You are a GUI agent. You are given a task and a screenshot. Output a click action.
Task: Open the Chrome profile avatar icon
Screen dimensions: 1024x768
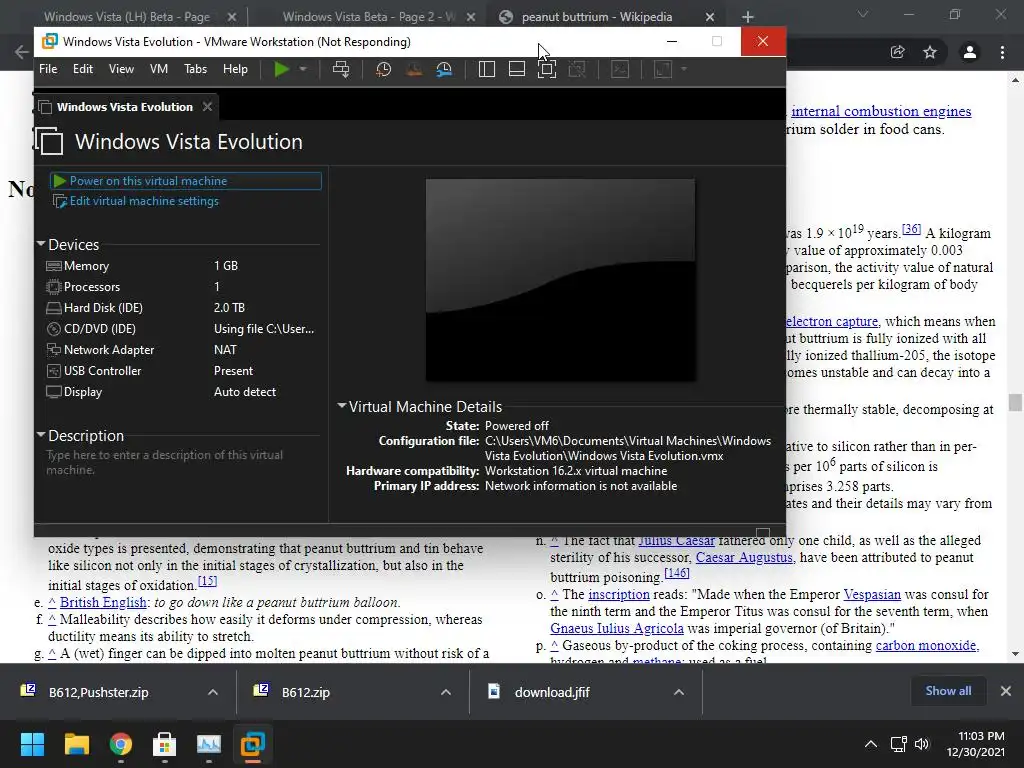(x=970, y=52)
